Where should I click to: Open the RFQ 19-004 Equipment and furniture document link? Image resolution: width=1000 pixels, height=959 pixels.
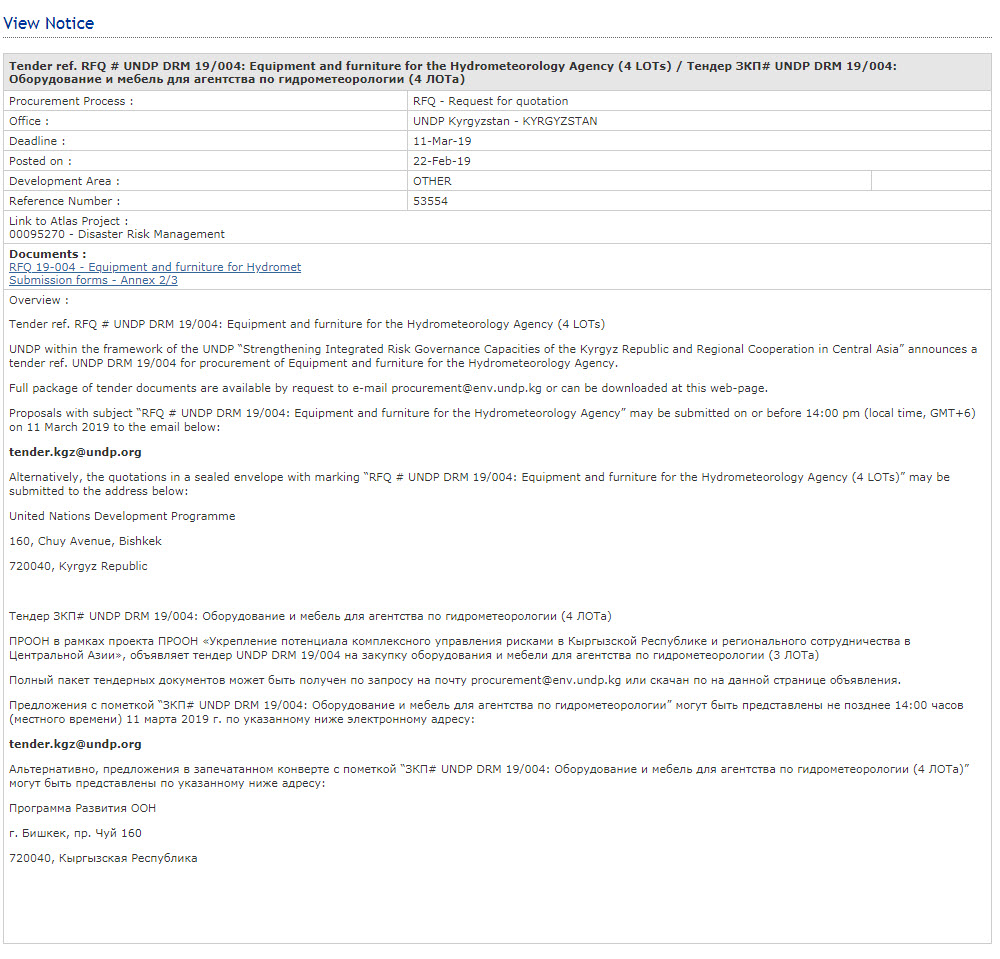[x=155, y=267]
